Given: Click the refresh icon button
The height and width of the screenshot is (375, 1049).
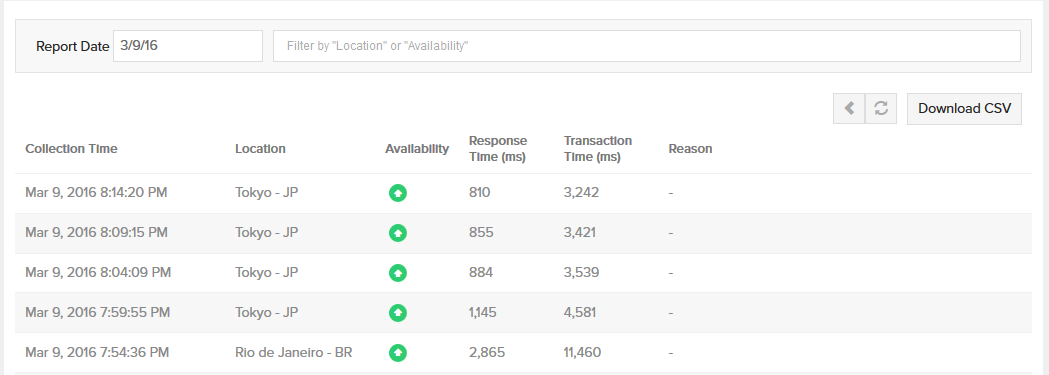Looking at the screenshot, I should [x=881, y=108].
